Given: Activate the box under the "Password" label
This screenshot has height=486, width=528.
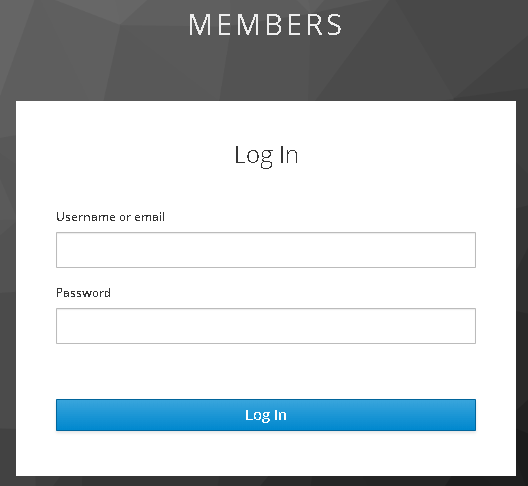Looking at the screenshot, I should click(x=266, y=326).
